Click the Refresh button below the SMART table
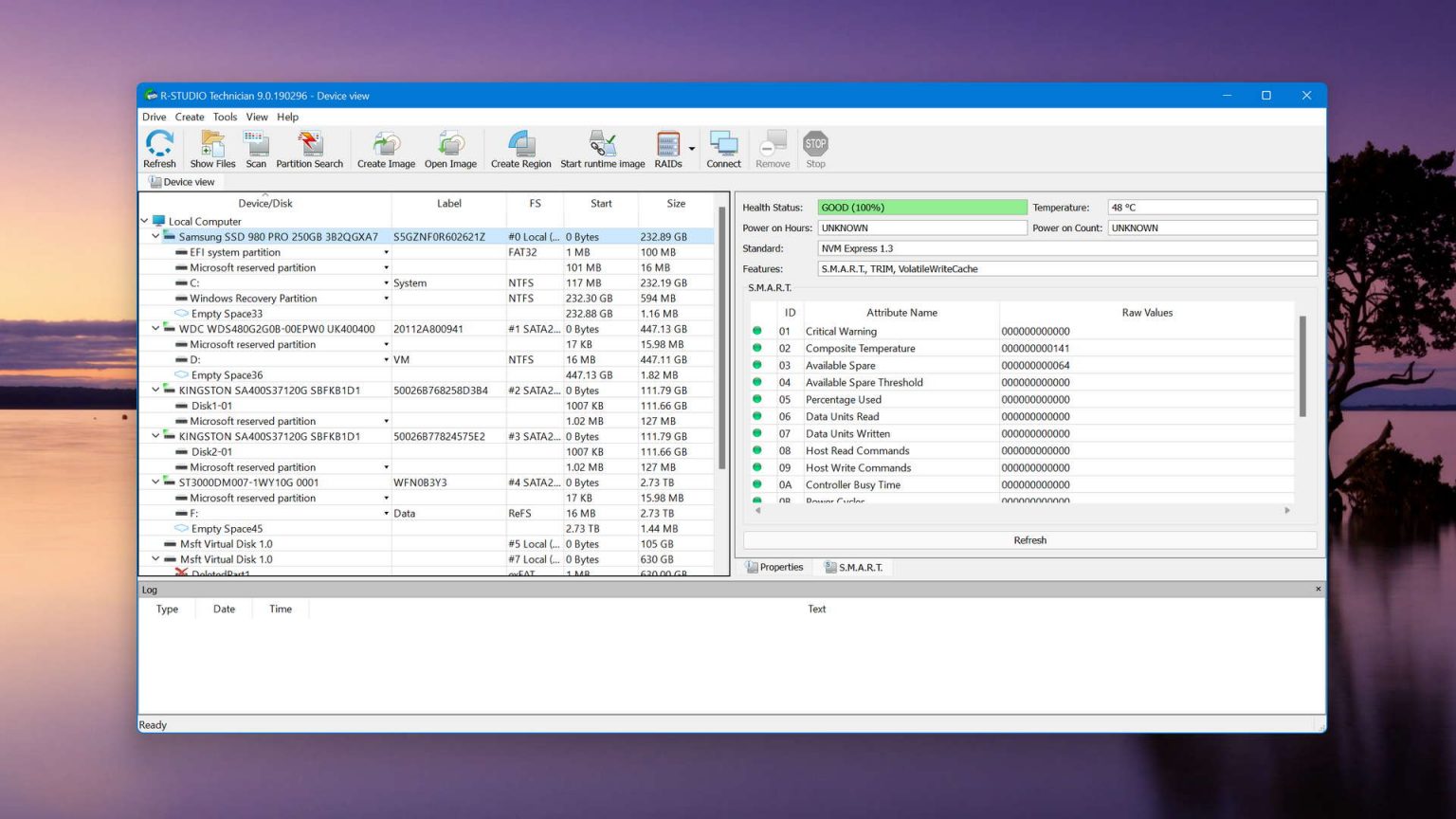This screenshot has height=819, width=1456. [1029, 539]
